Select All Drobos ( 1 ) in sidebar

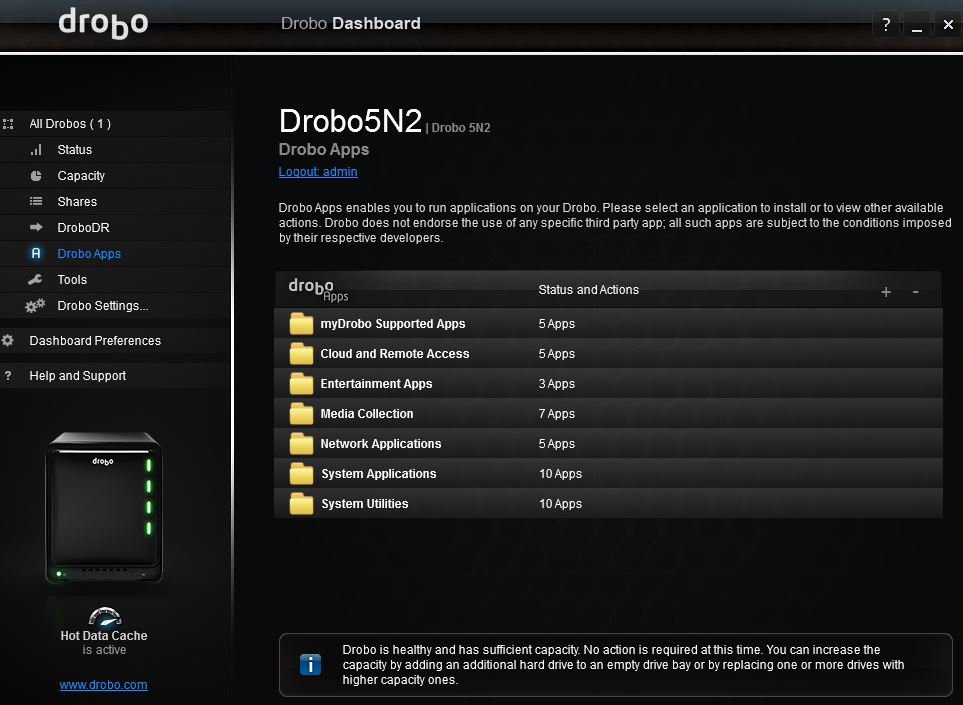pyautogui.click(x=115, y=123)
